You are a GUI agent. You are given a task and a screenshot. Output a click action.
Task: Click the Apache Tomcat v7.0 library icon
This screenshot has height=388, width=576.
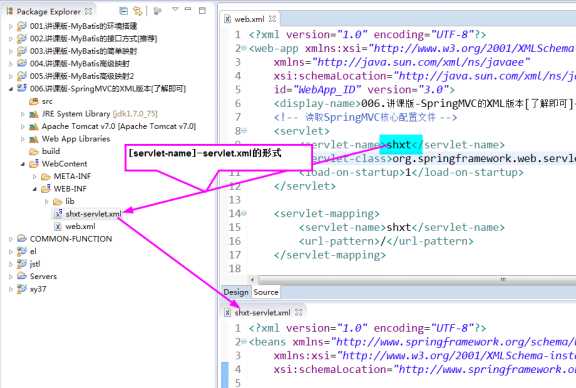point(34,126)
